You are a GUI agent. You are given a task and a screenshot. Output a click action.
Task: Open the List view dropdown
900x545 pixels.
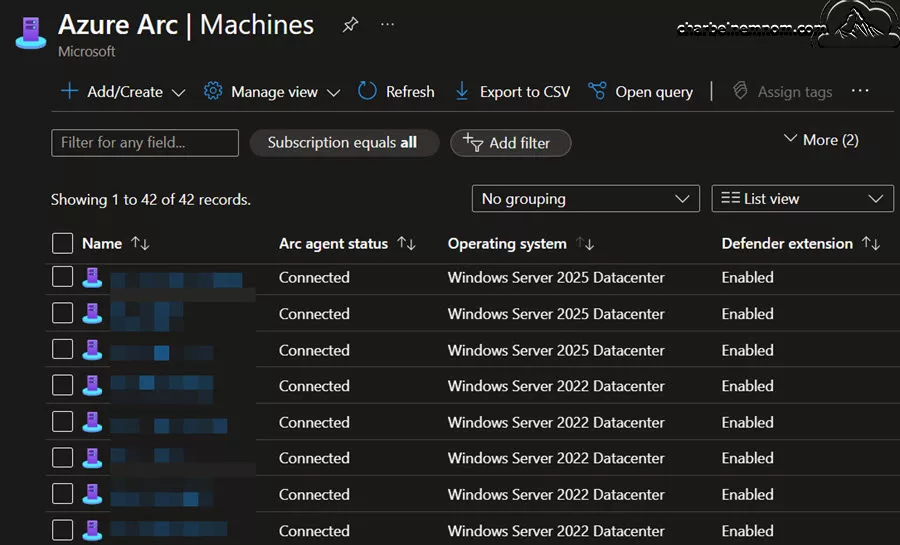pos(802,198)
